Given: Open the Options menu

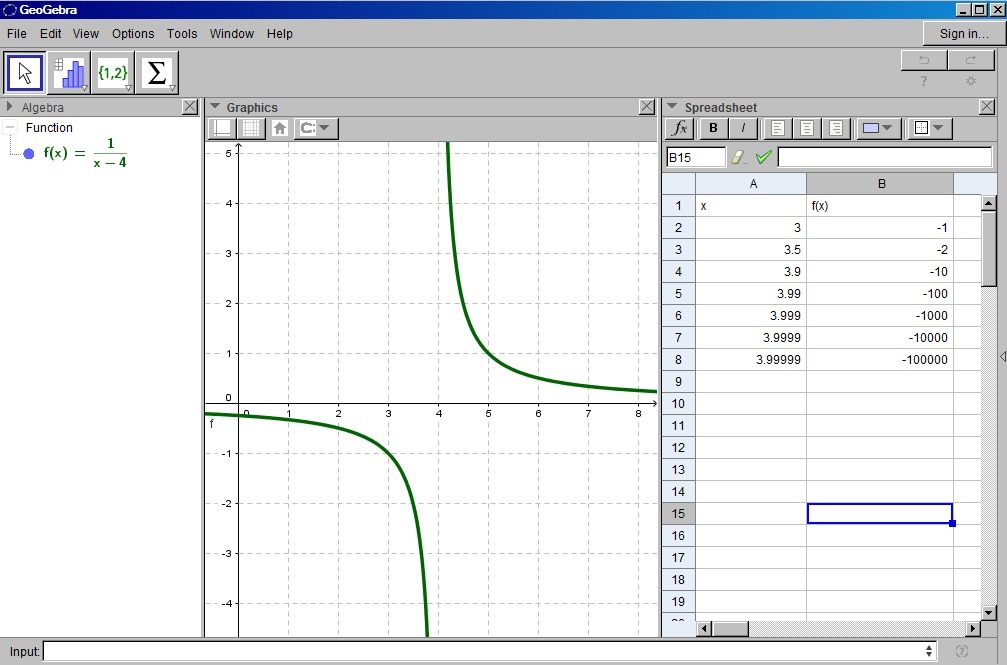Looking at the screenshot, I should (x=133, y=33).
